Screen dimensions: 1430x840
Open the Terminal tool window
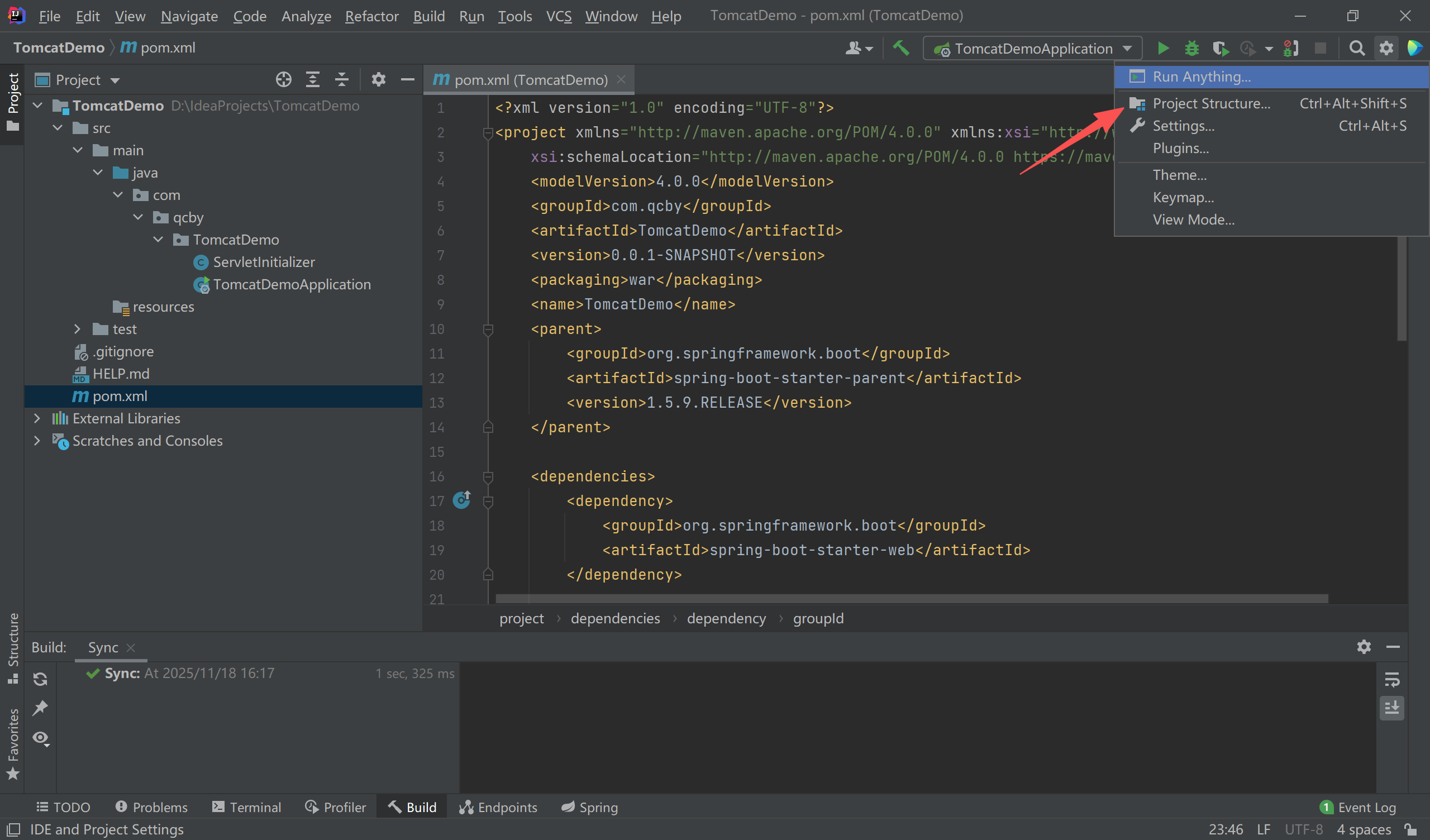click(x=246, y=807)
